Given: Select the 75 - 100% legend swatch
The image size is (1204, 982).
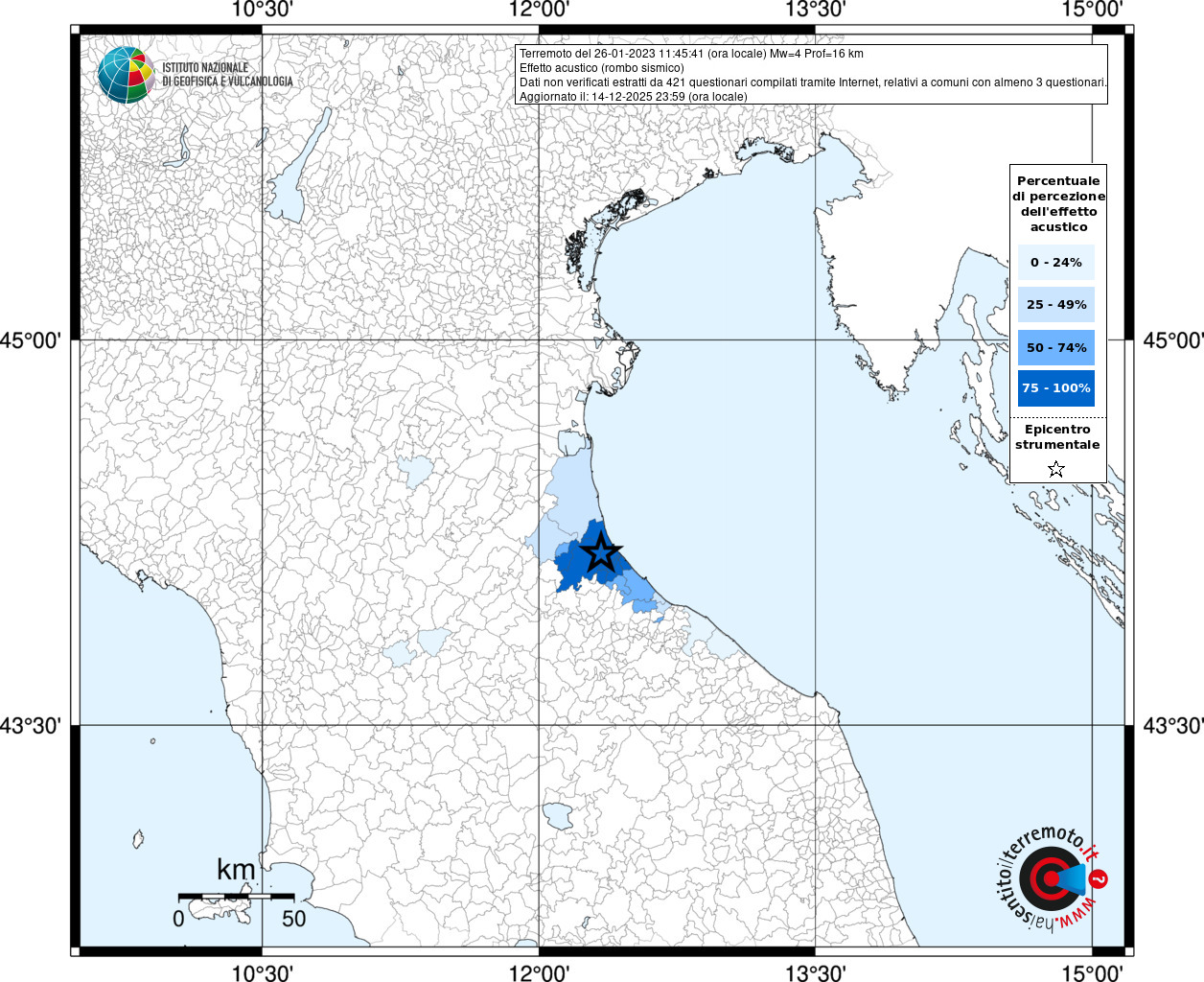Looking at the screenshot, I should pos(1056,388).
